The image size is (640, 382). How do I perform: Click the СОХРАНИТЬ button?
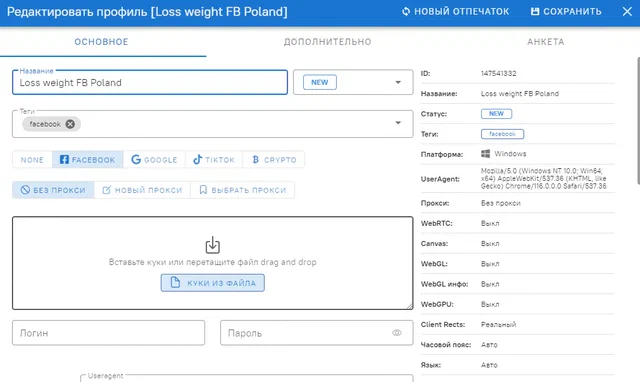(x=566, y=11)
